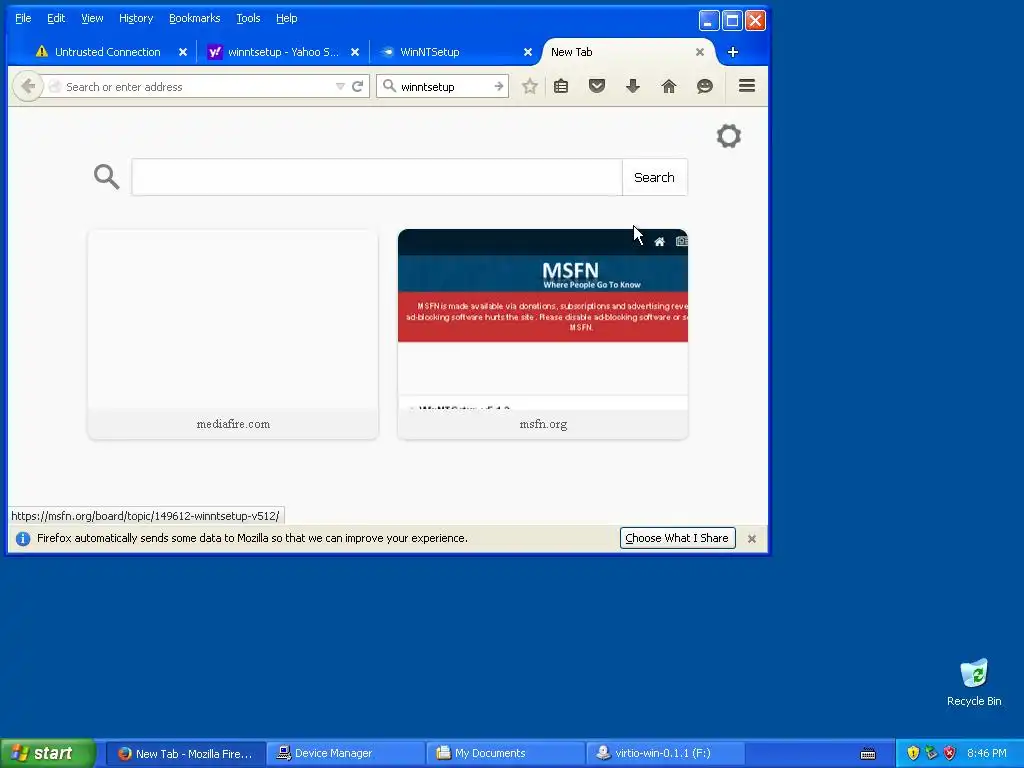Click the 8:46 PM clock
This screenshot has width=1024, height=768.
click(x=987, y=754)
